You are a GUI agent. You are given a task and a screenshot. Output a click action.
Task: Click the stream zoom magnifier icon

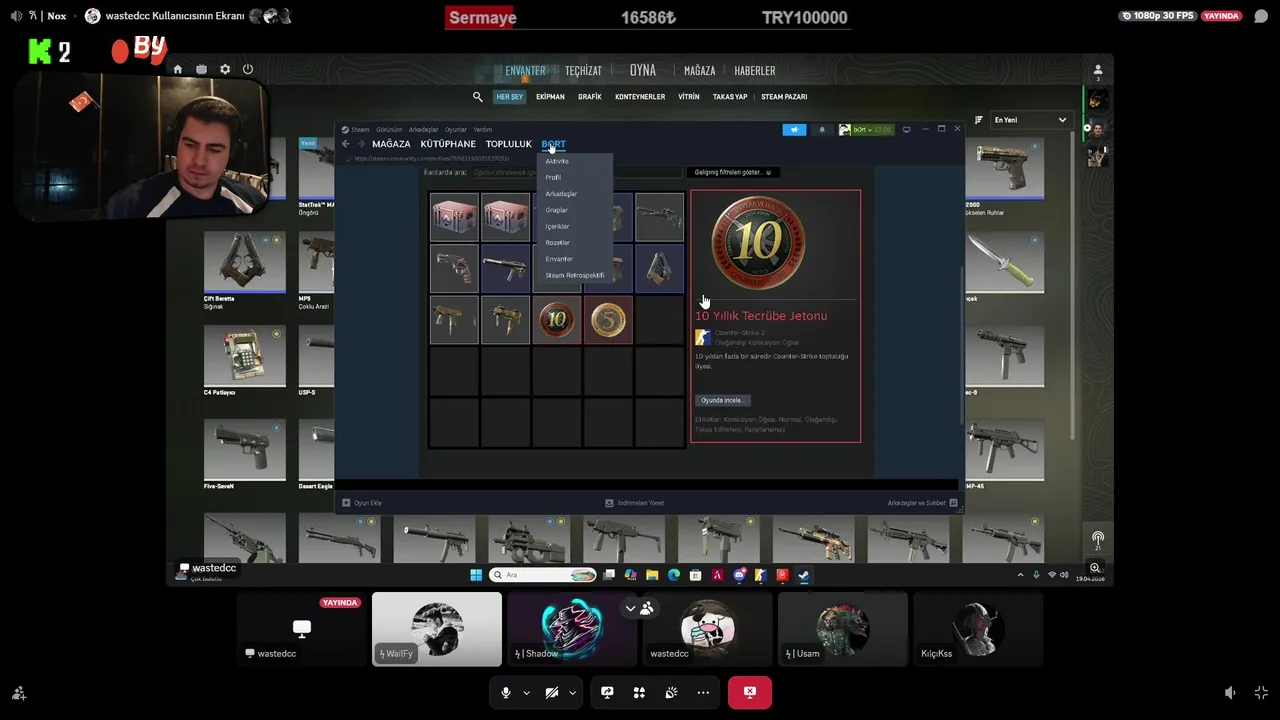point(1095,568)
